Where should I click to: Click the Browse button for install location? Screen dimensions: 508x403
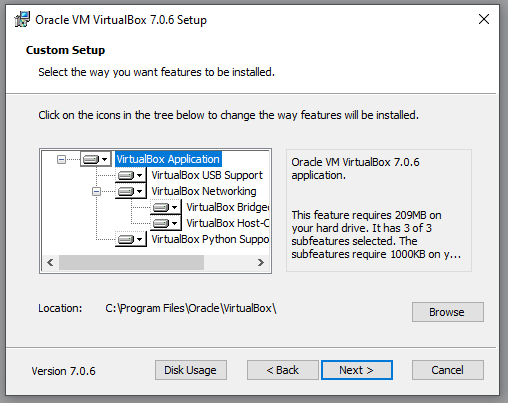pyautogui.click(x=448, y=312)
